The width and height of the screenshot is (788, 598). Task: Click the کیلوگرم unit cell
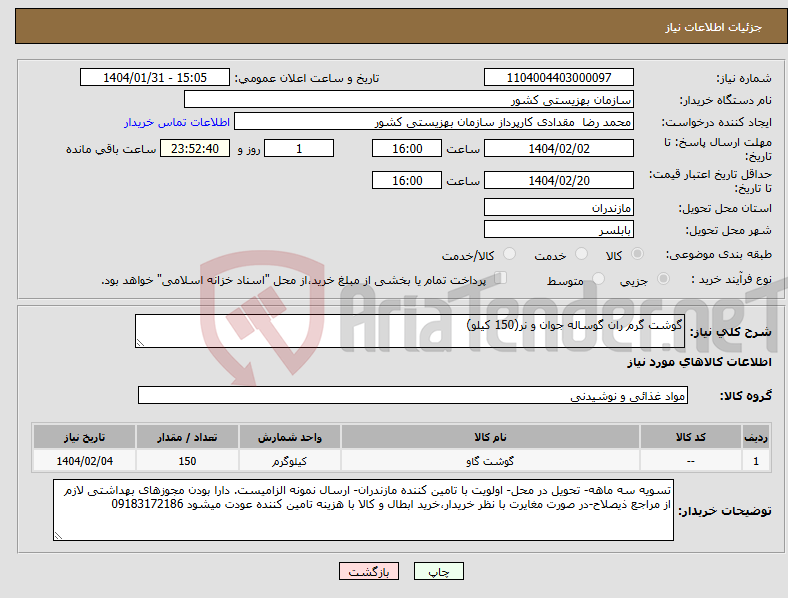(290, 460)
